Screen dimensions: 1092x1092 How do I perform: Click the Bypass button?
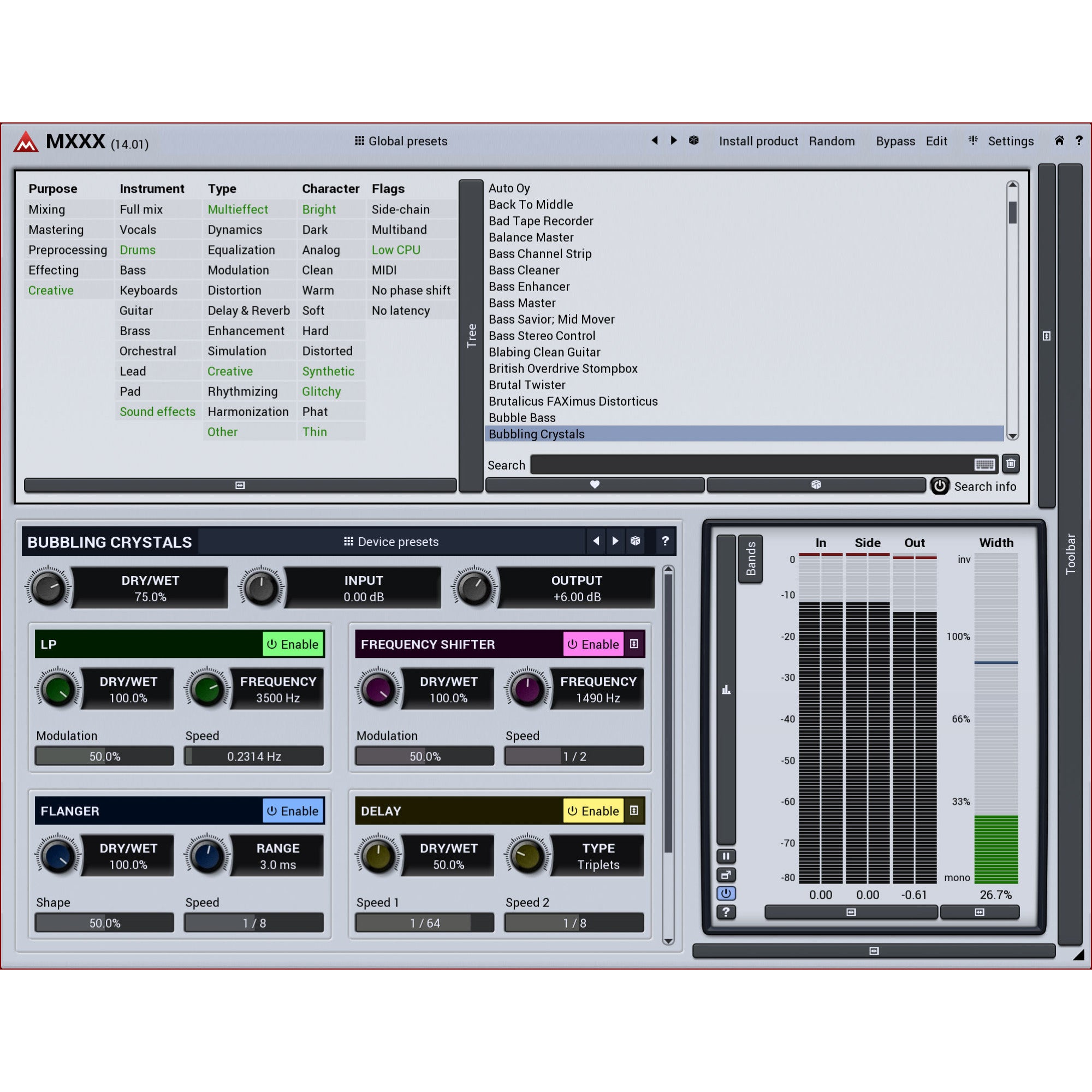coord(895,141)
